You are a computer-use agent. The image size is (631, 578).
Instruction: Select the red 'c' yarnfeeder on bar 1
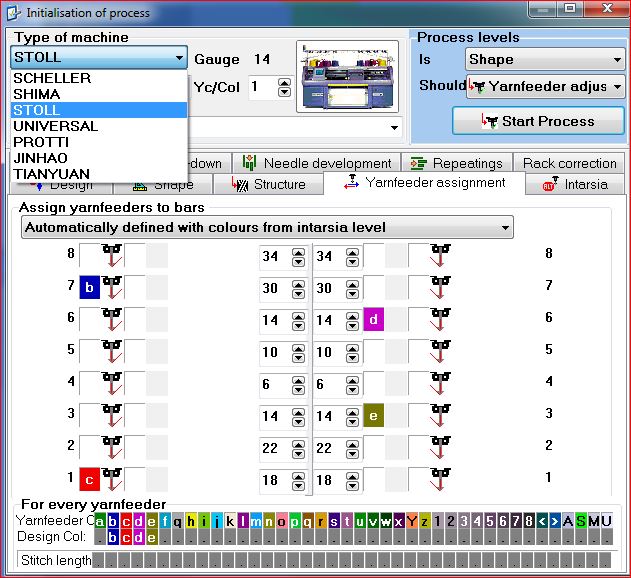pyautogui.click(x=90, y=481)
